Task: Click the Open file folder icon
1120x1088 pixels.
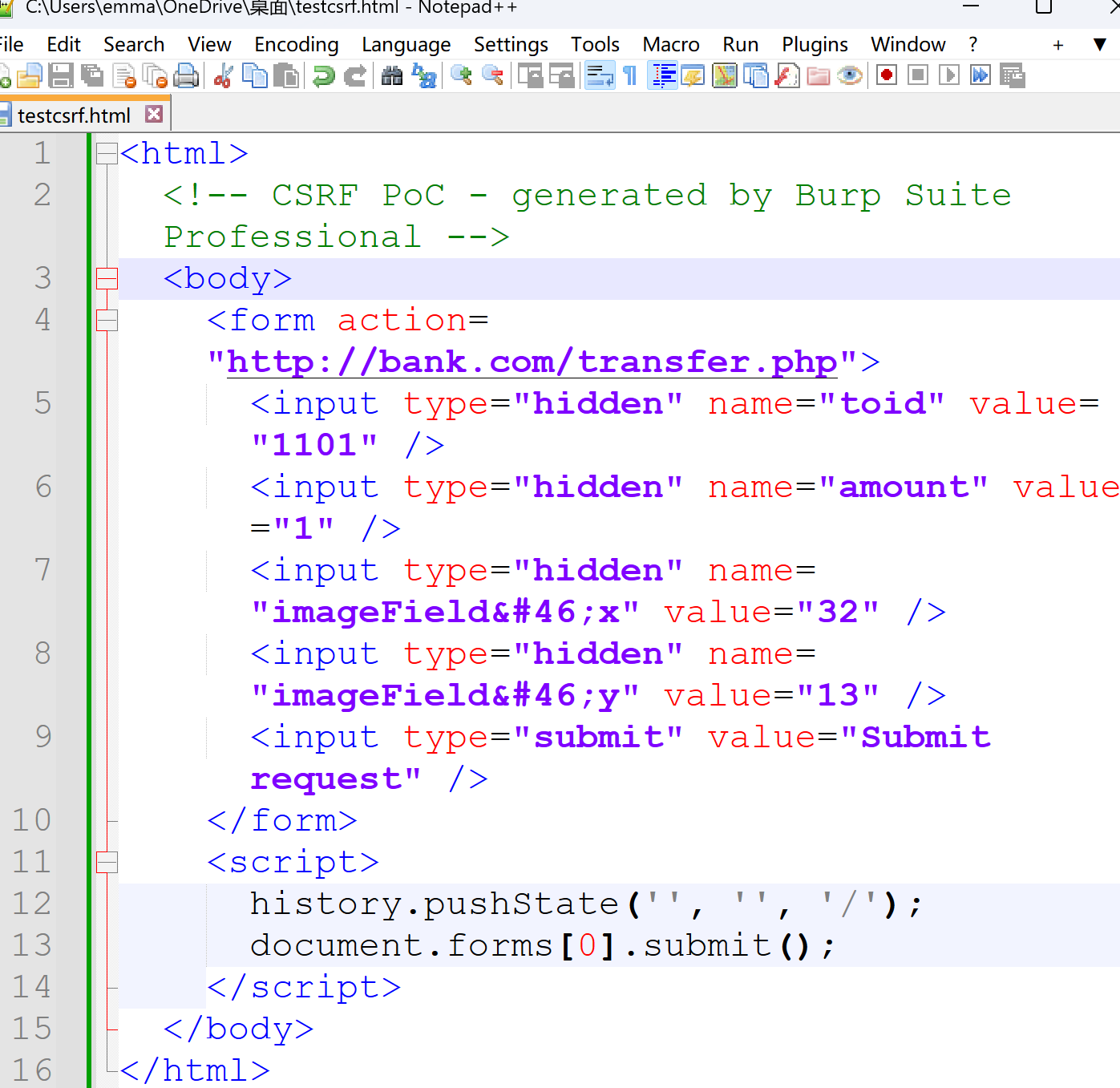Action: [x=29, y=76]
